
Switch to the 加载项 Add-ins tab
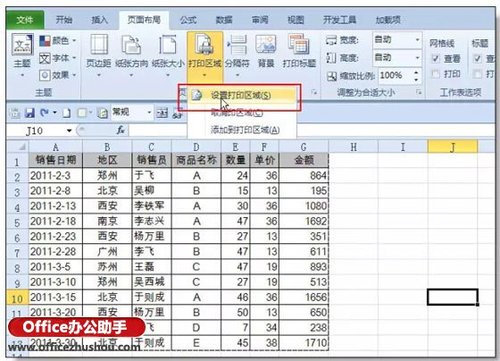[x=388, y=20]
